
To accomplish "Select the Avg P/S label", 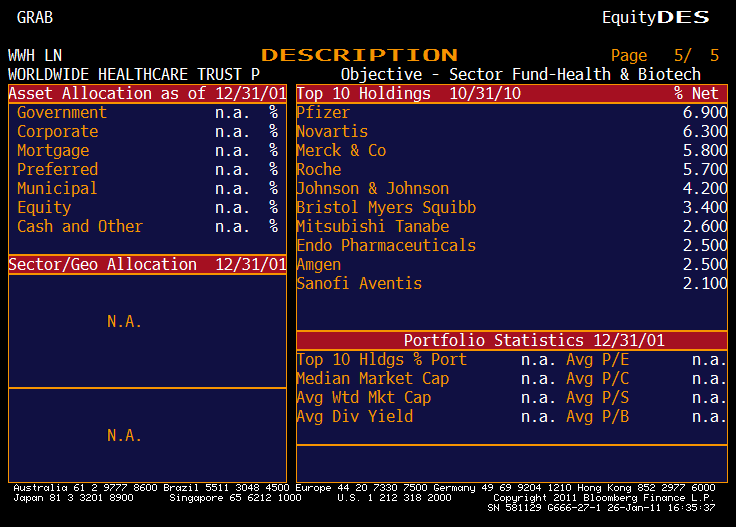I will [598, 397].
